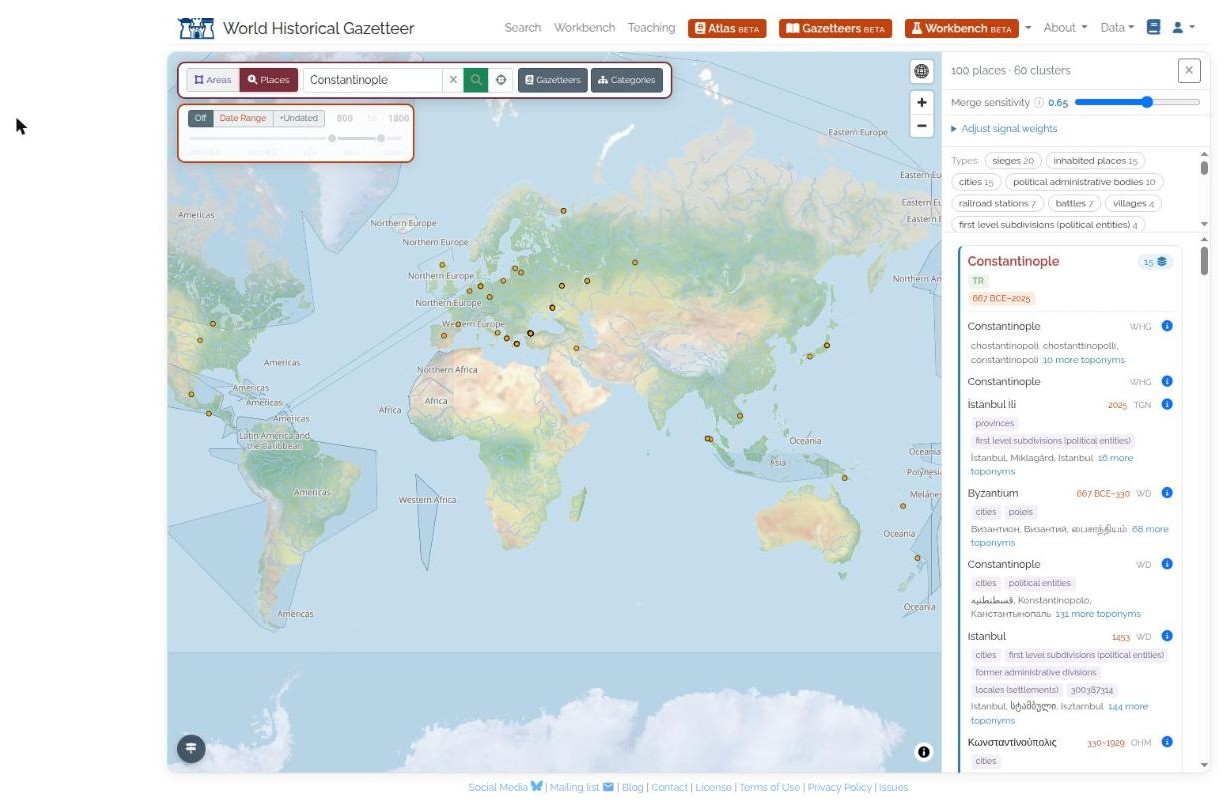Open the Terms of Use footer link
Viewport: 1229px width, 809px height.
tap(770, 787)
